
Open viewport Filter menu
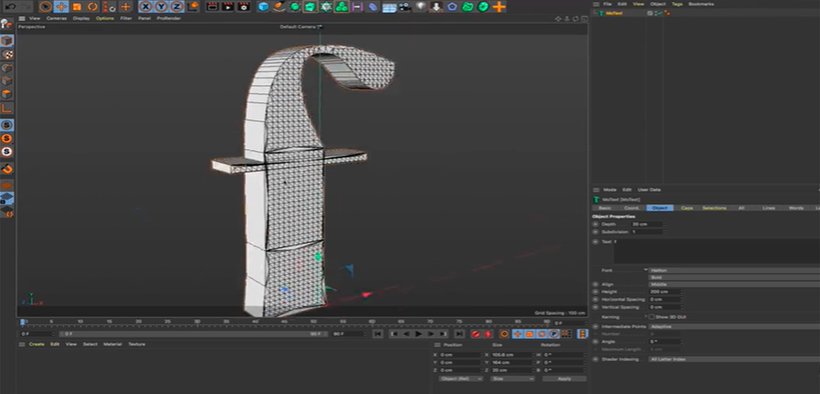coord(126,18)
